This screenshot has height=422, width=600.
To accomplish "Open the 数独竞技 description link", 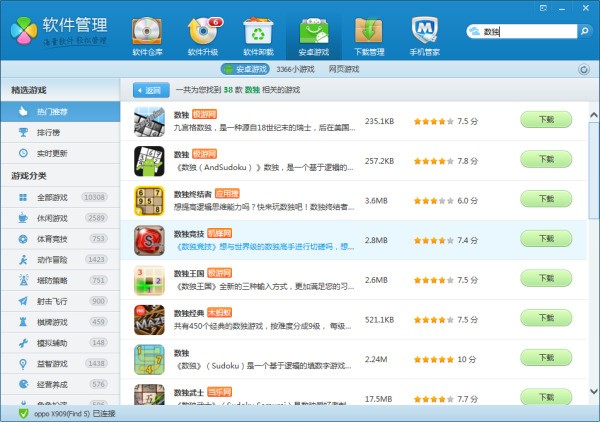I will pos(264,247).
